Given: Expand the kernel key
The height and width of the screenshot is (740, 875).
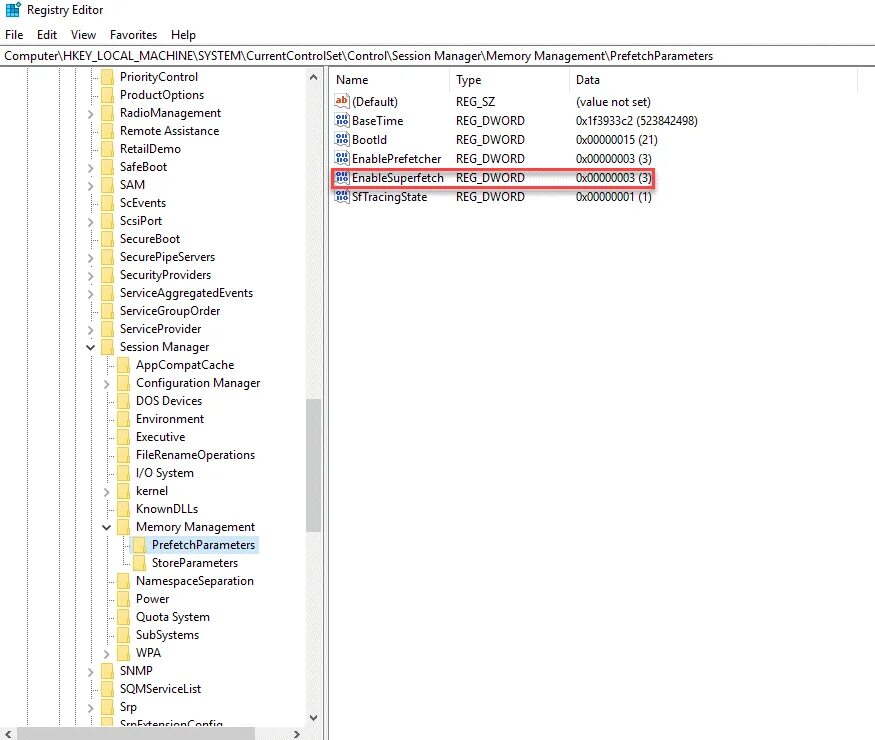Looking at the screenshot, I should pyautogui.click(x=107, y=491).
